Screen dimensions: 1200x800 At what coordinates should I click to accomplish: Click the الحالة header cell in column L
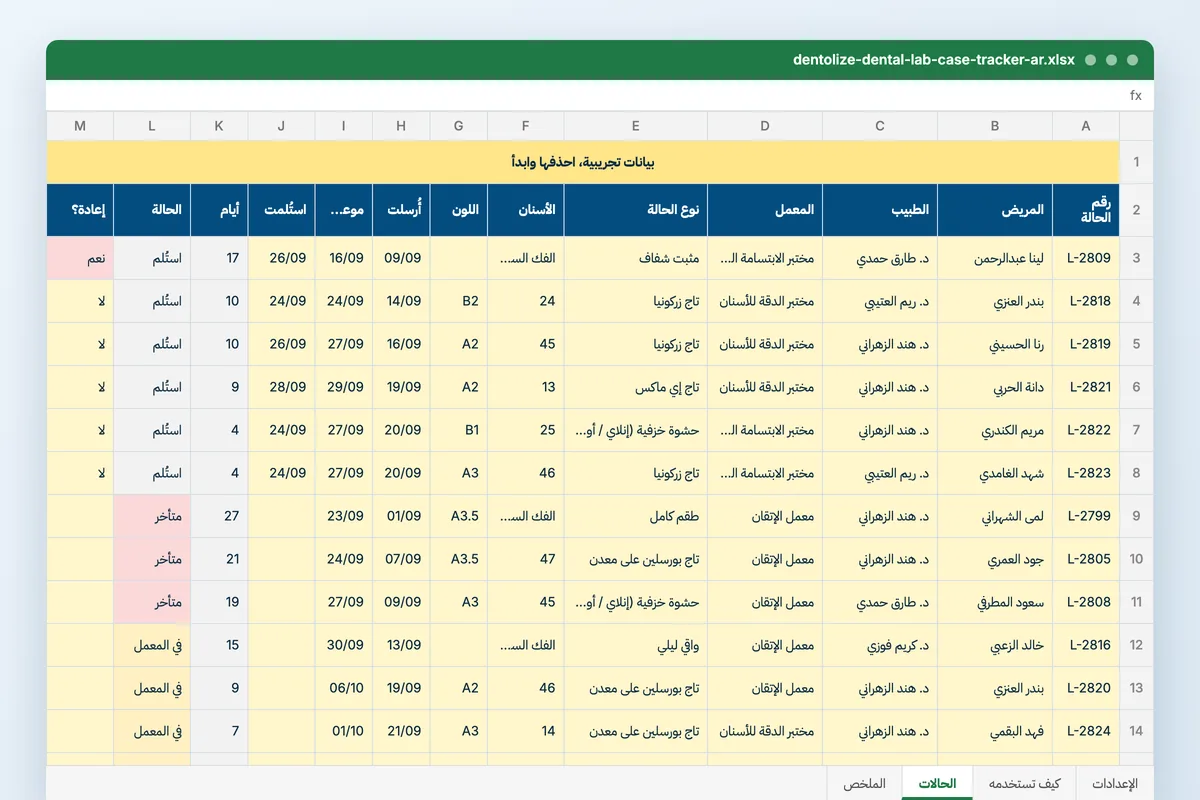tap(151, 210)
